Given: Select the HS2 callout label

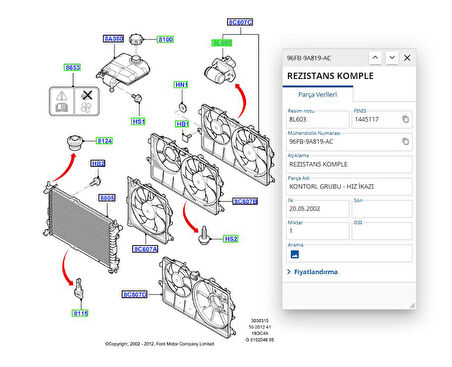Looking at the screenshot, I should (231, 239).
